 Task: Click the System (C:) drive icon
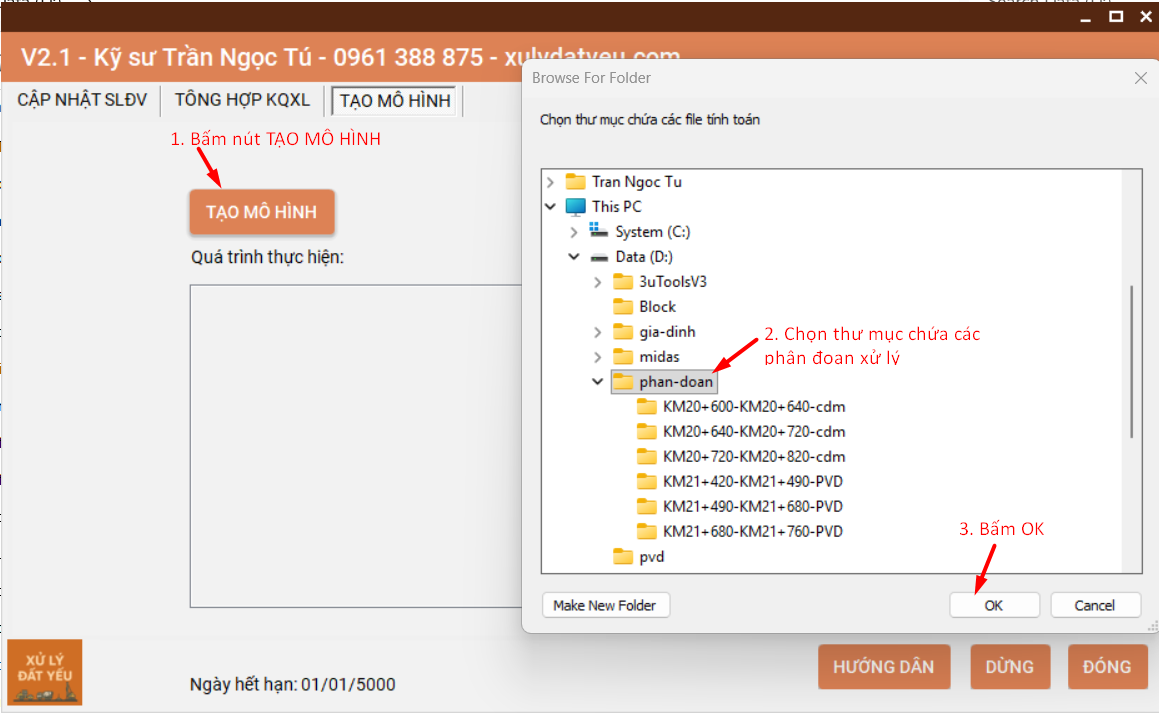[x=599, y=232]
